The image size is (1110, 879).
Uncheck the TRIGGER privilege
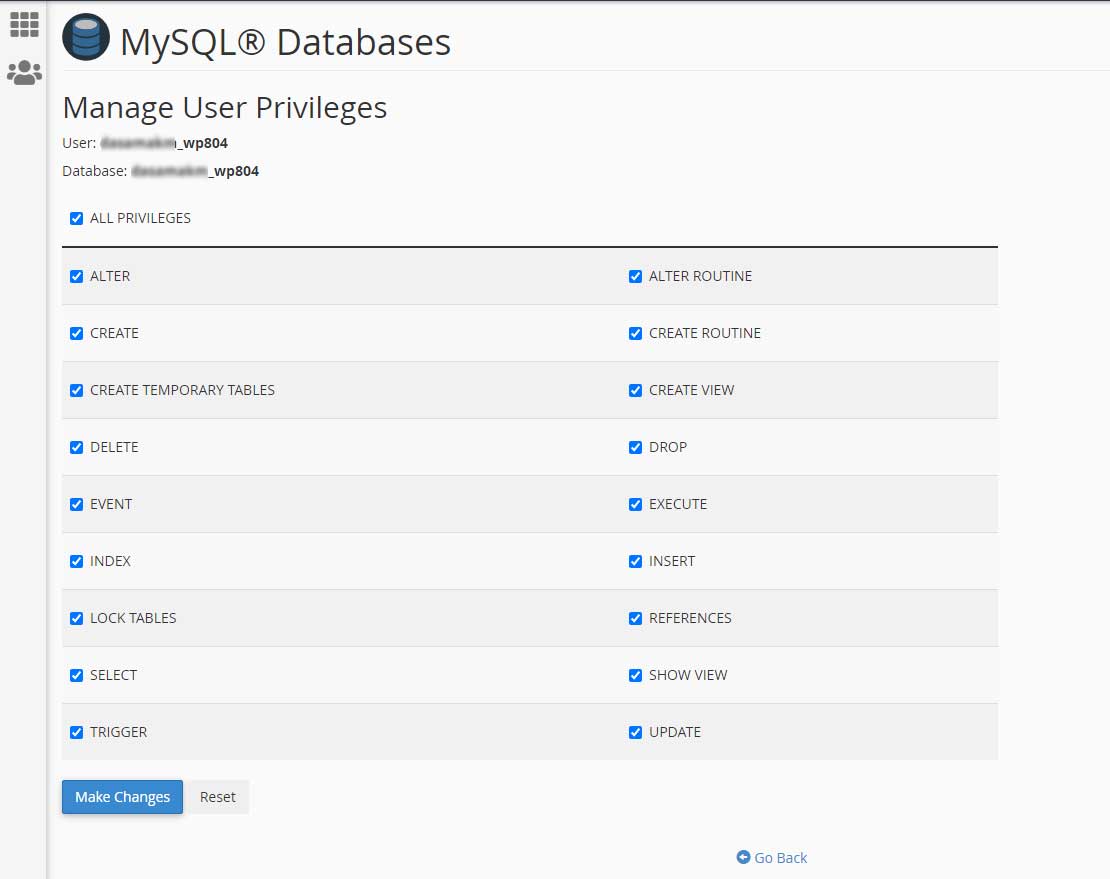pyautogui.click(x=77, y=732)
